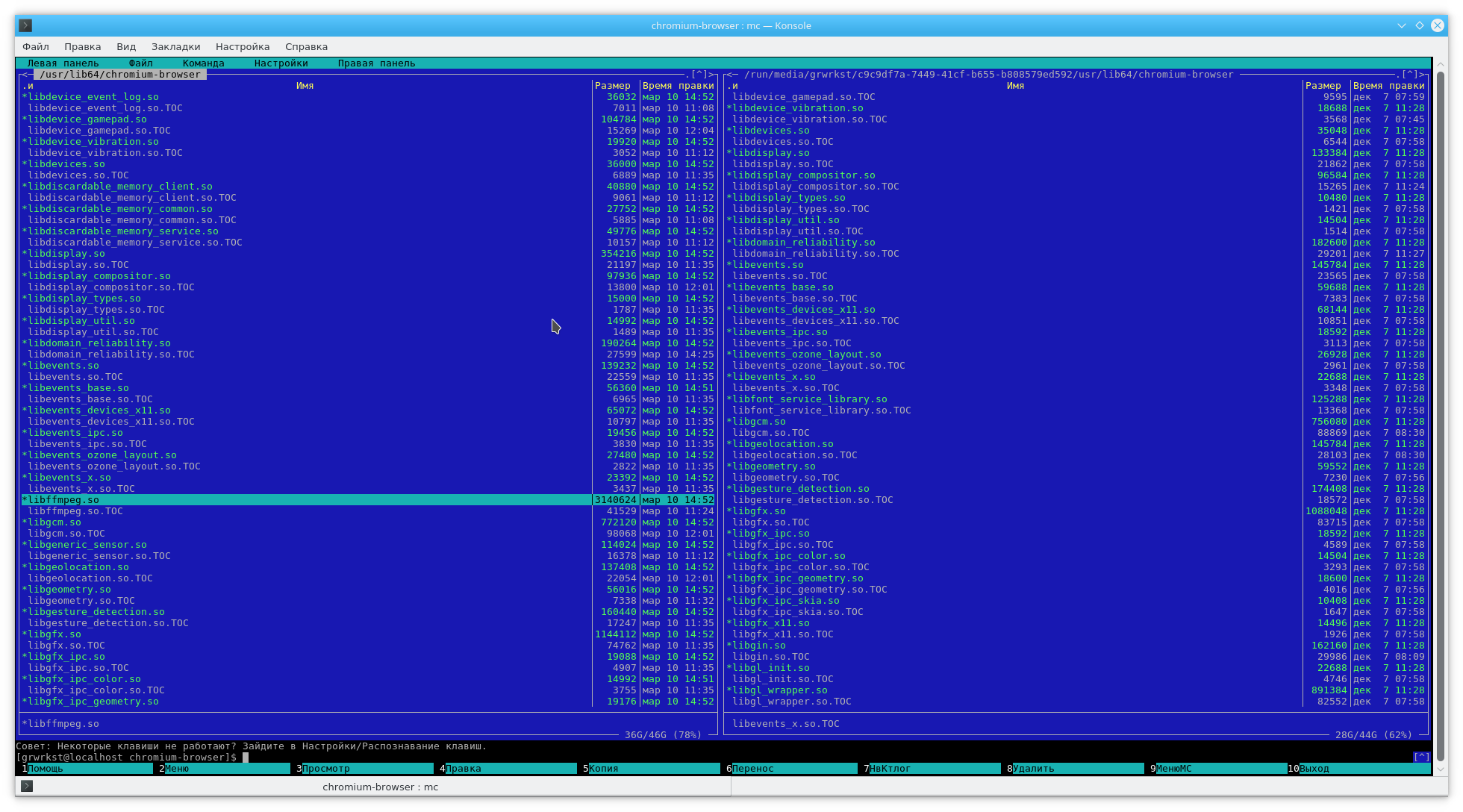1463x812 pixels.
Task: Click left panel history arrow '<' icon
Action: tap(24, 75)
